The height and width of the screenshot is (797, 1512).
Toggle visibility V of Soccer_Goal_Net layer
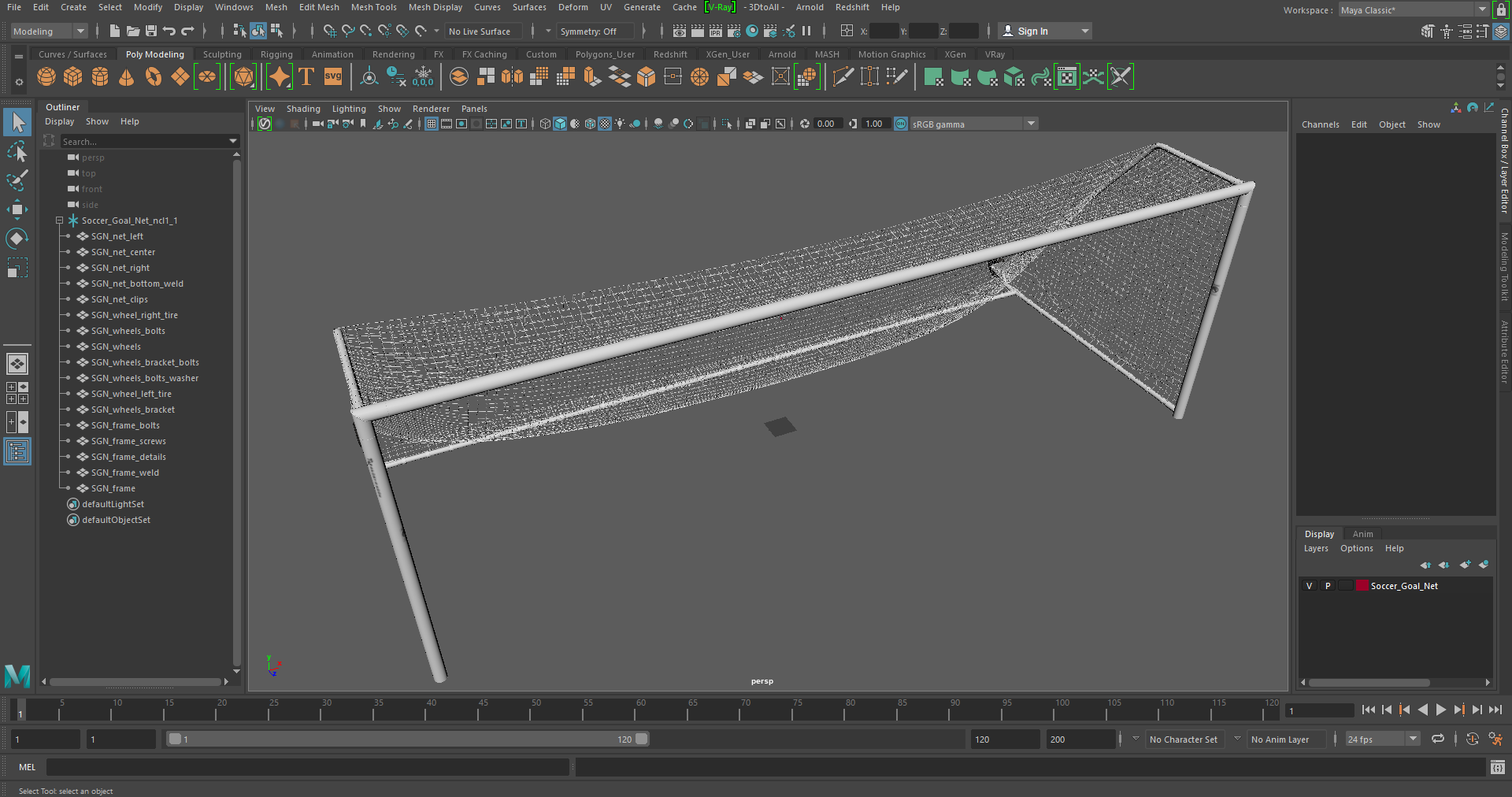pos(1309,586)
